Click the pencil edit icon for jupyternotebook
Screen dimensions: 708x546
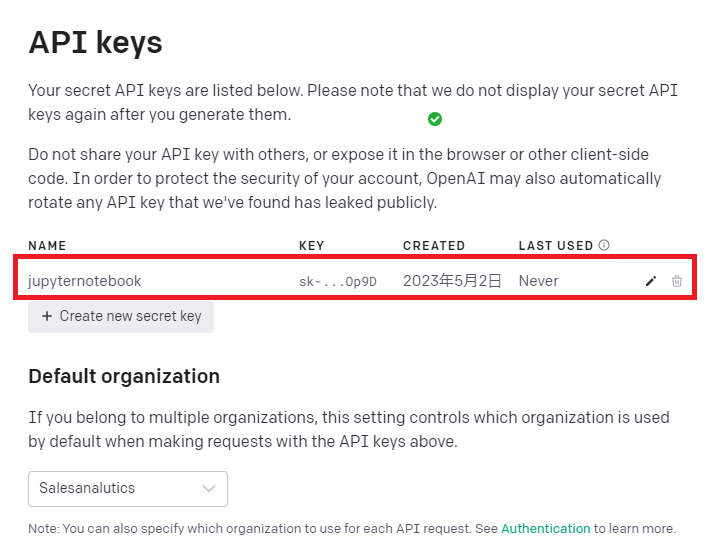pos(651,281)
